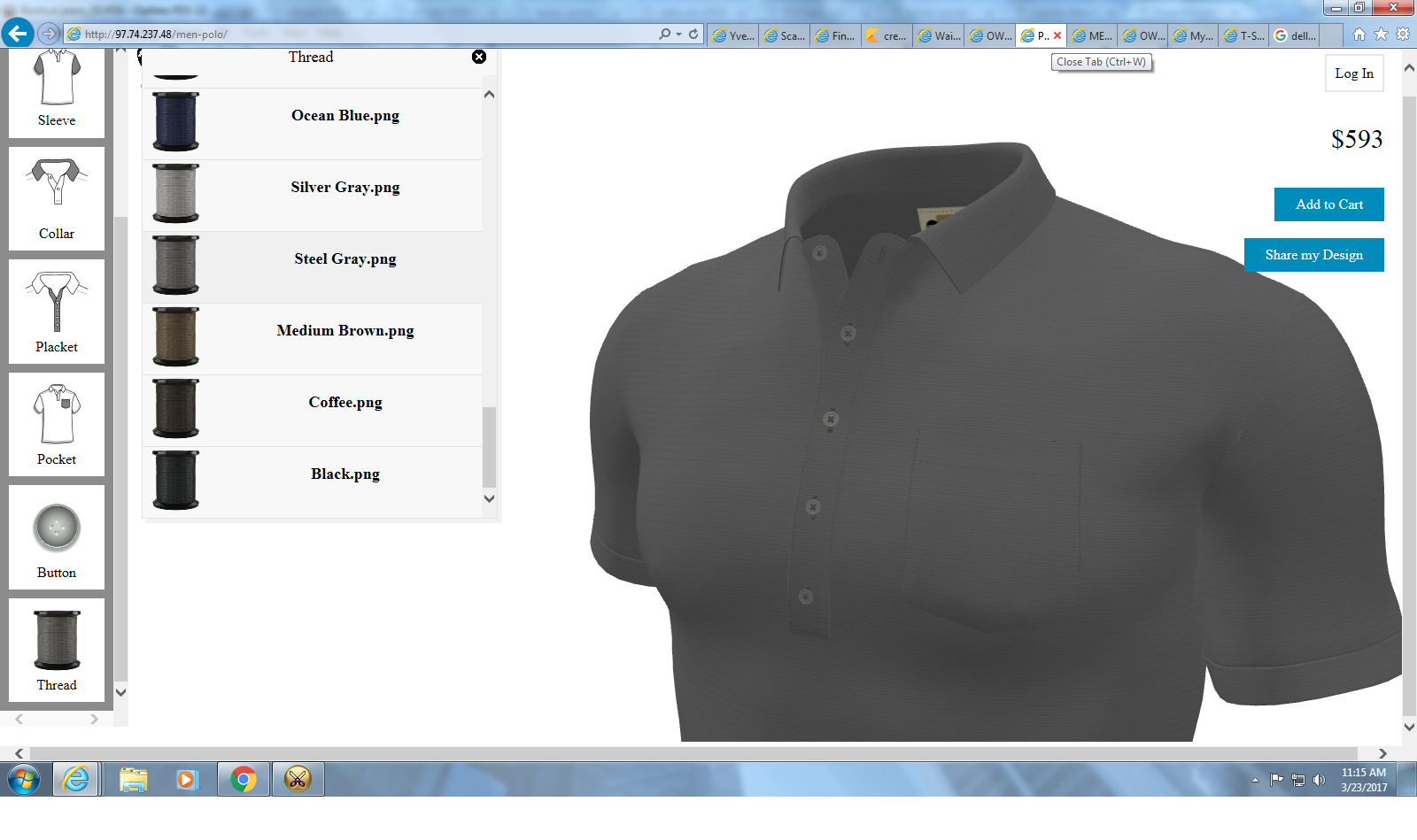This screenshot has height=840, width=1417.
Task: Click Share my Design button
Action: 1313,255
